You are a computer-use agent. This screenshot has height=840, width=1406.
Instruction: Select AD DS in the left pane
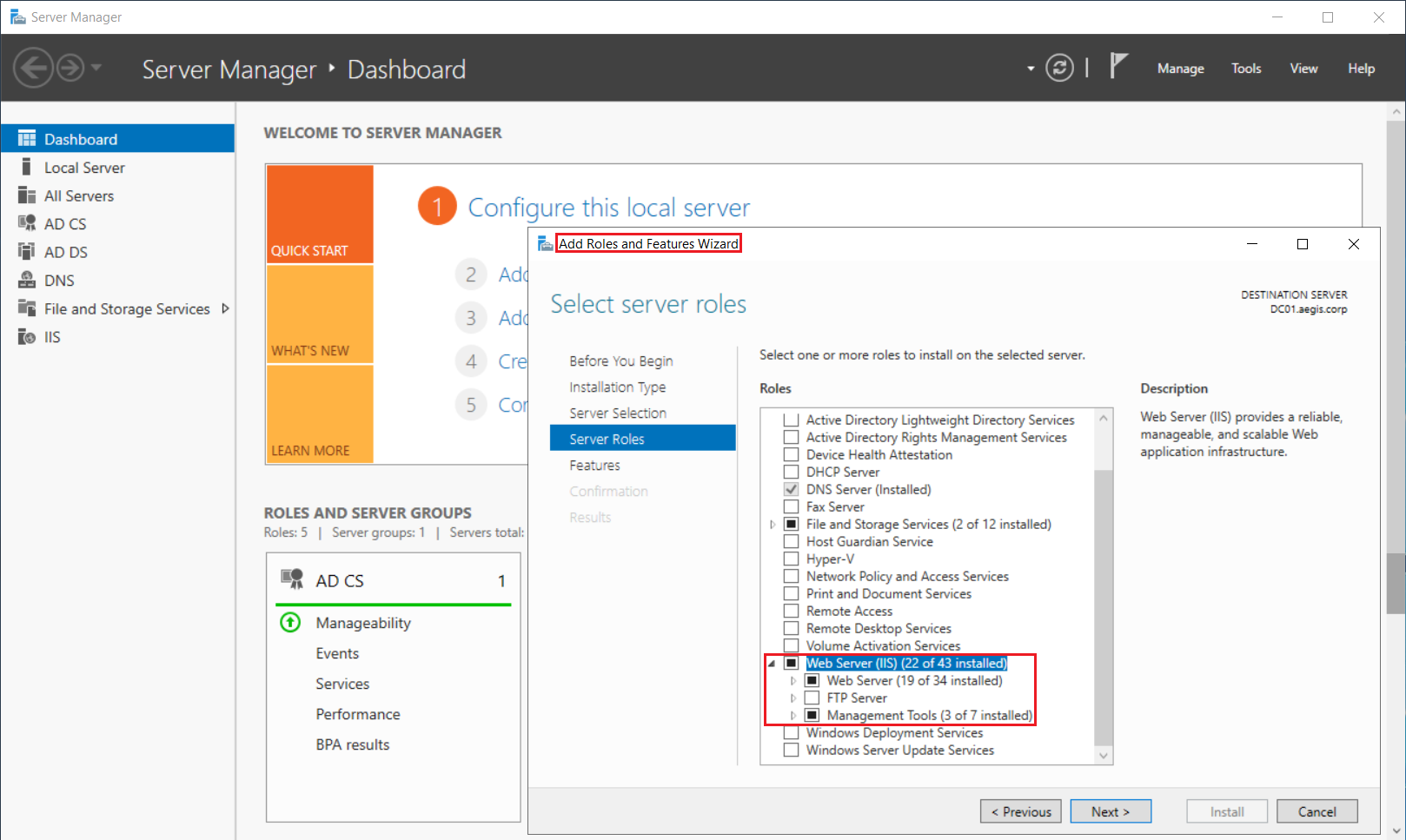pyautogui.click(x=65, y=251)
